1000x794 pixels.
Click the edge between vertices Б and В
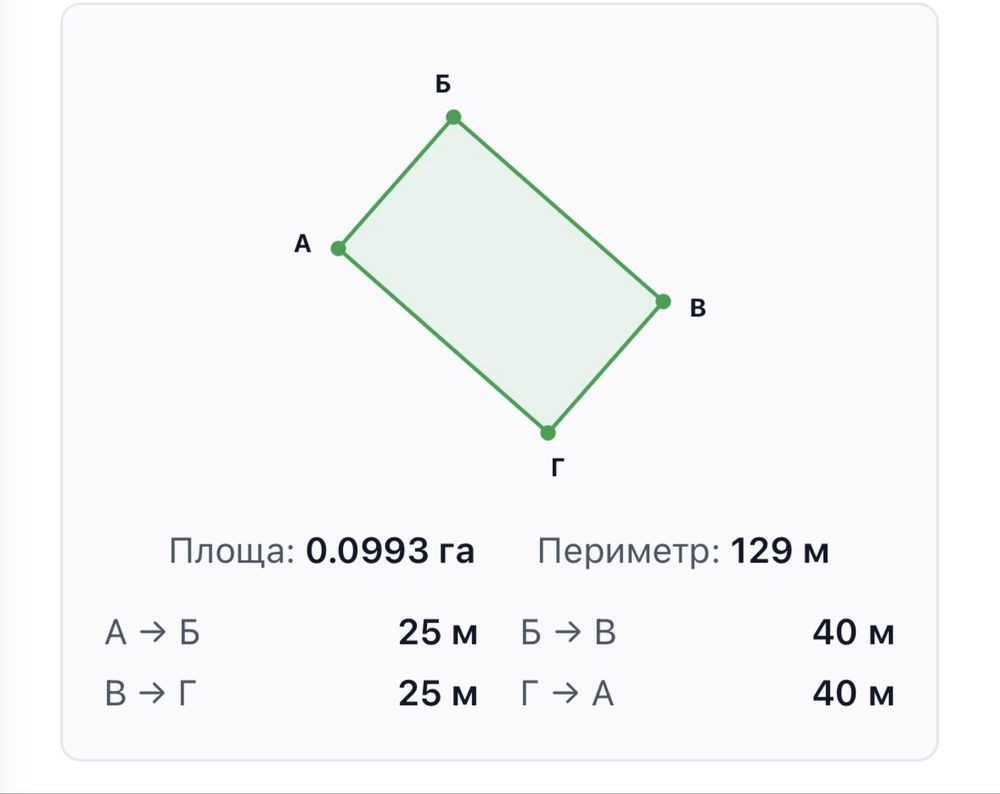pyautogui.click(x=558, y=209)
